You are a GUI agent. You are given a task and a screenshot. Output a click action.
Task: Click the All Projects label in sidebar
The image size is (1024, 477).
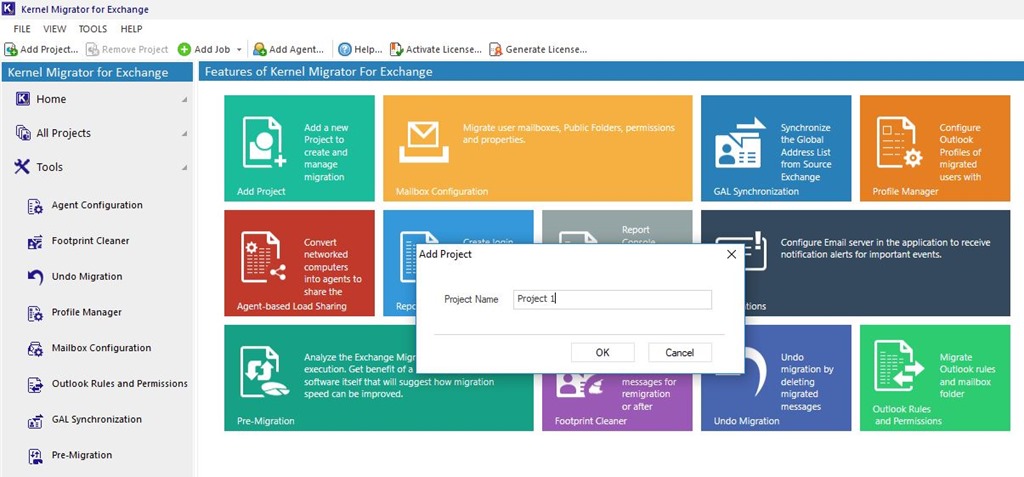pyautogui.click(x=63, y=133)
